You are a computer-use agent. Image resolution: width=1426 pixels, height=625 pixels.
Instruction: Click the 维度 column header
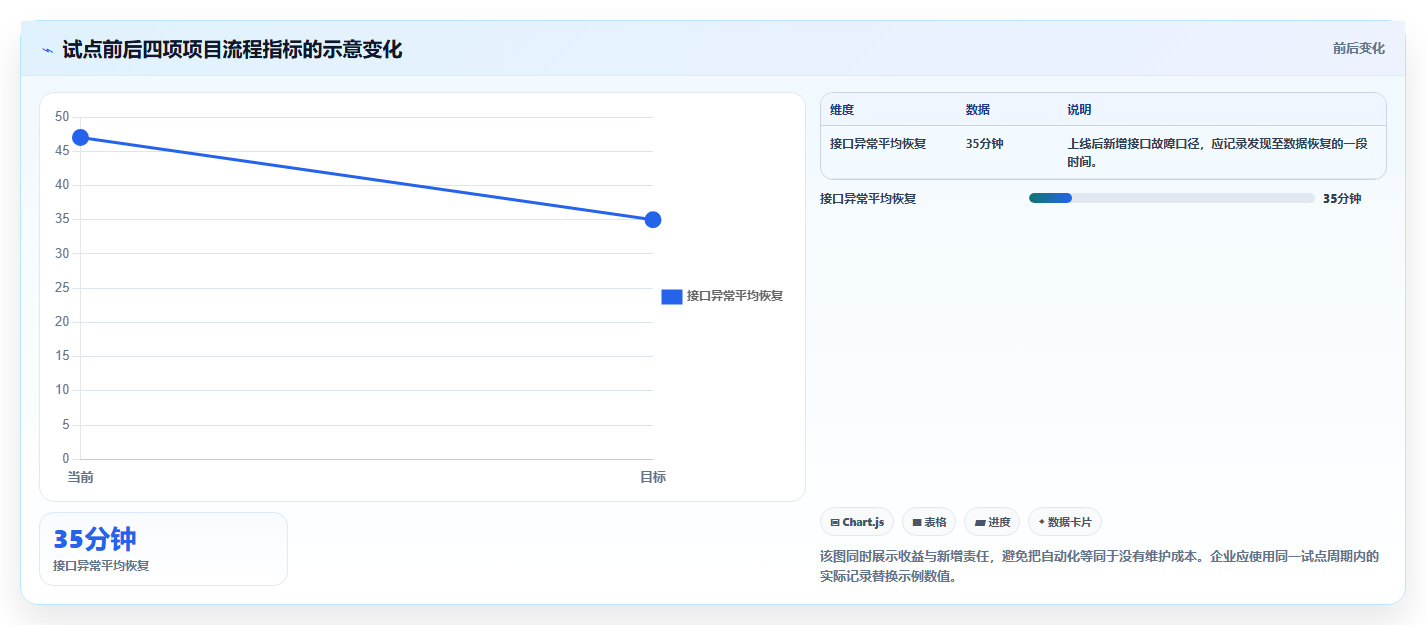(842, 110)
